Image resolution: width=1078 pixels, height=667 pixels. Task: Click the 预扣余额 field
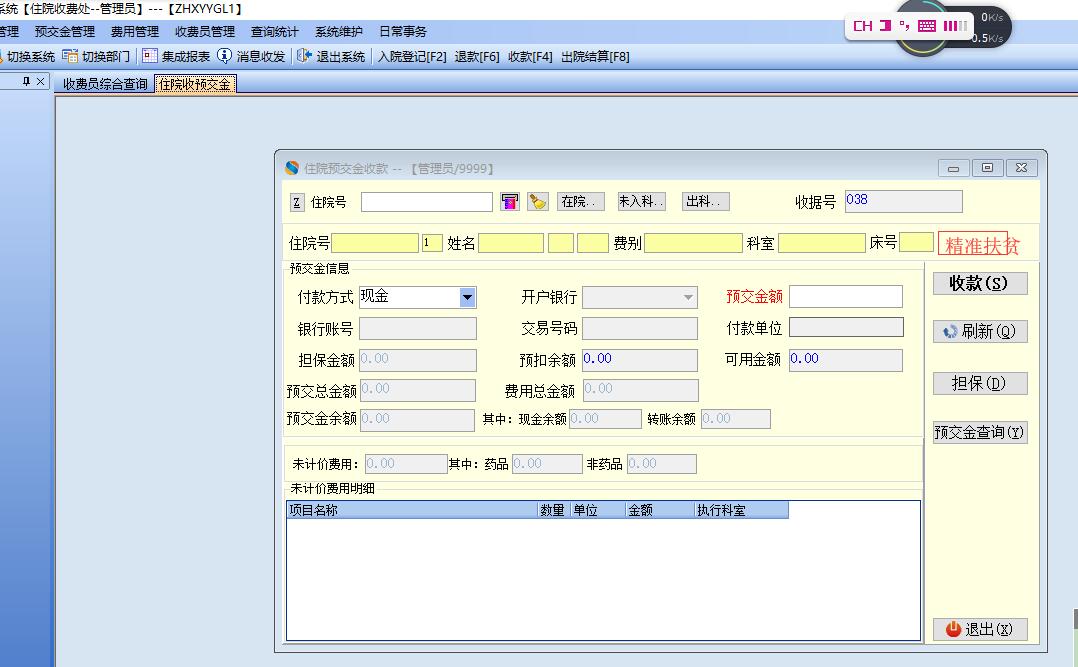pos(640,360)
